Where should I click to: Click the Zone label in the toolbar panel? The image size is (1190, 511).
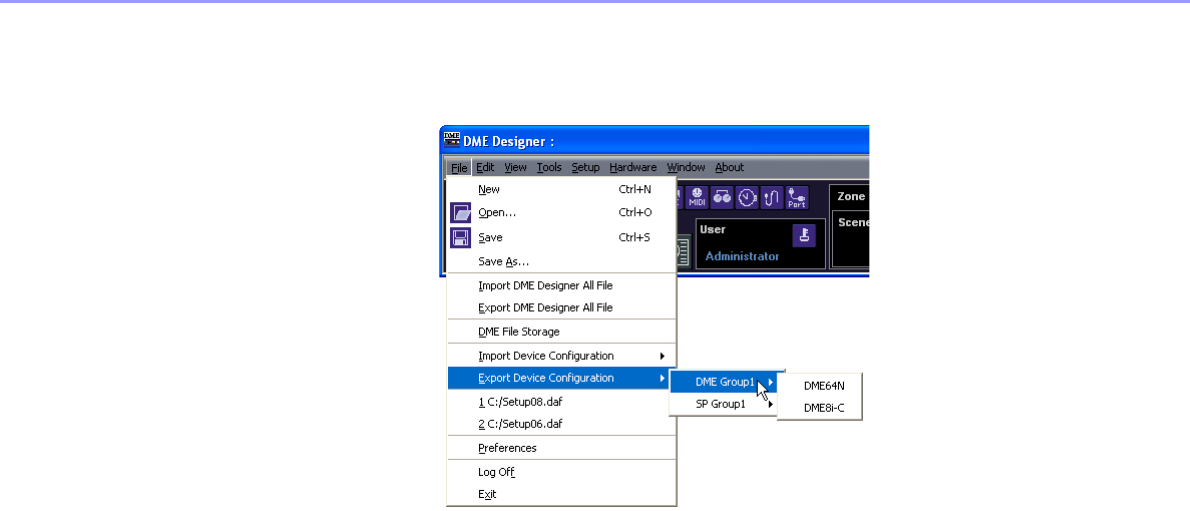point(851,196)
